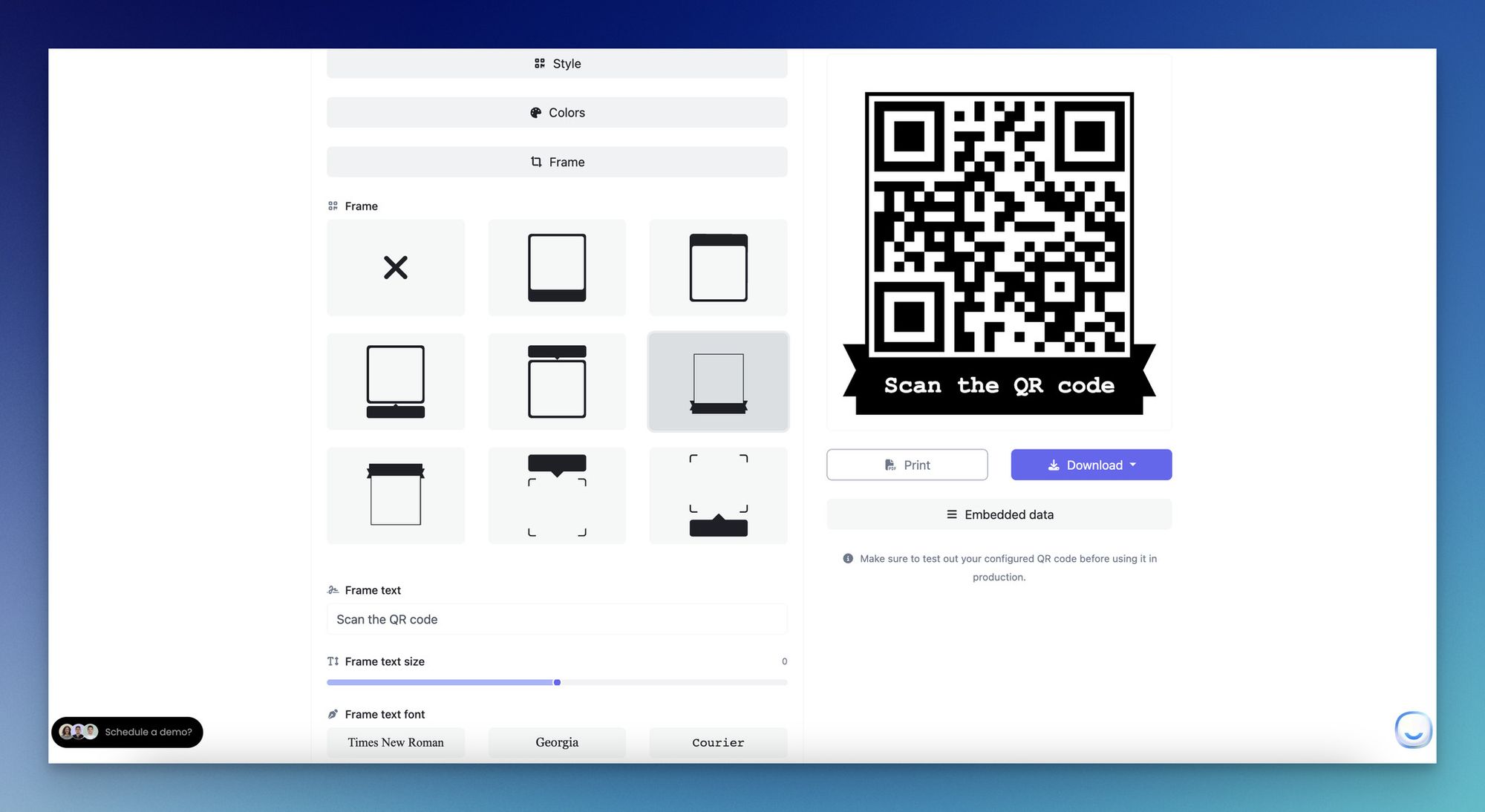Choose corner-bracket frame with bottom label
The image size is (1485, 812).
(718, 495)
